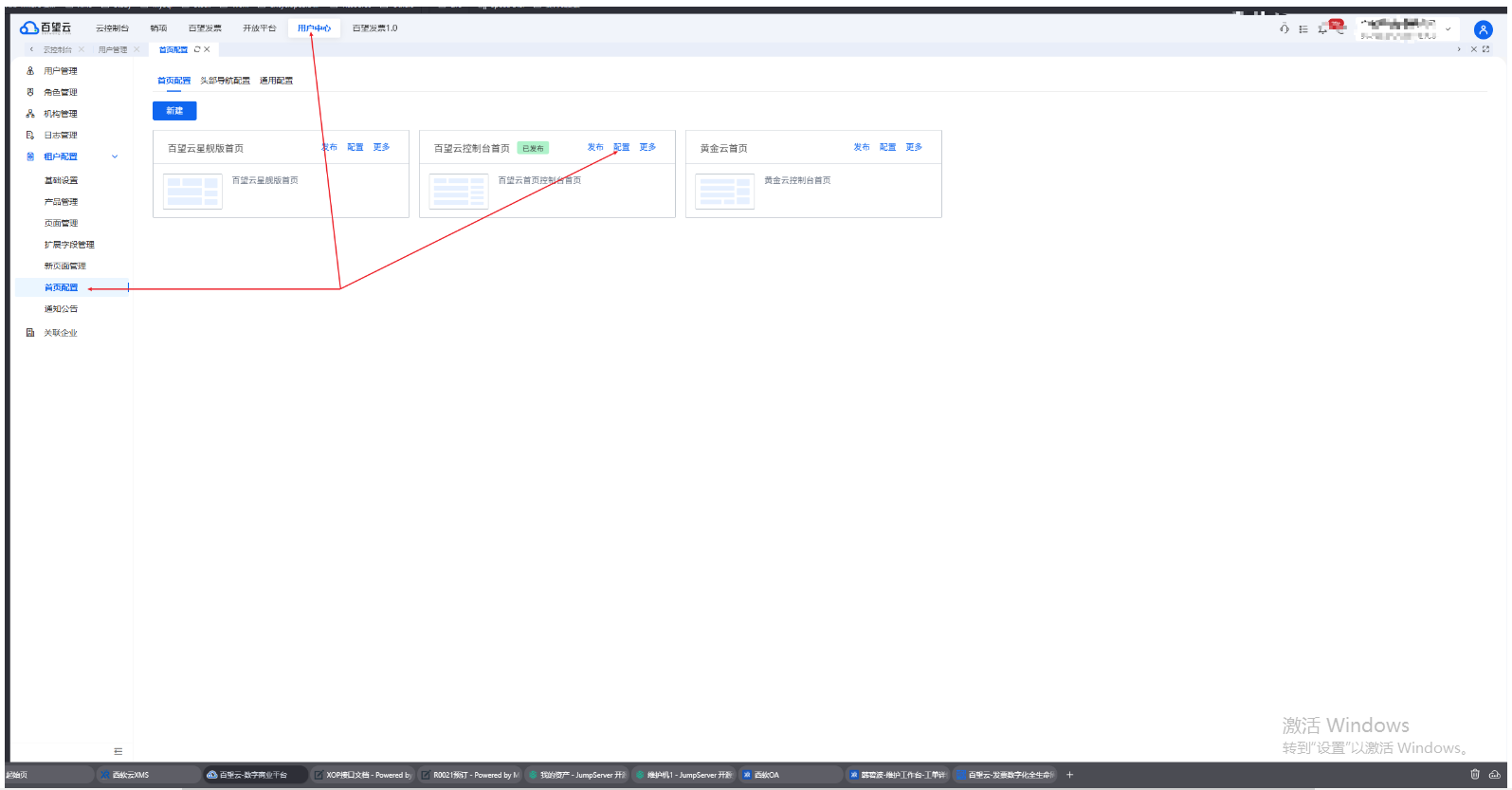Switch to 云控制台 page tab
The width and height of the screenshot is (1512, 790).
(57, 49)
